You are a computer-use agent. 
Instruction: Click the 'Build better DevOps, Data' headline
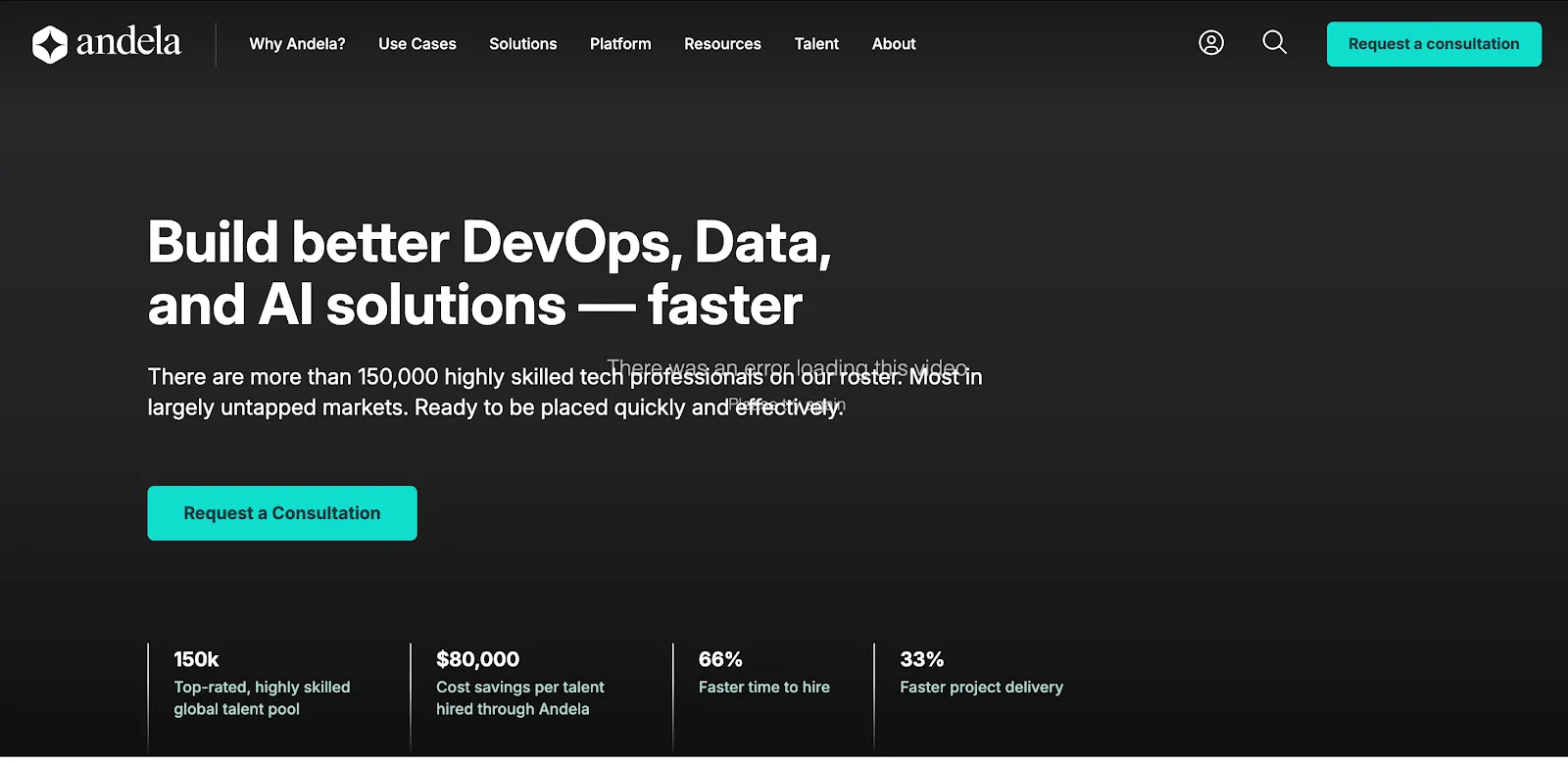click(489, 273)
